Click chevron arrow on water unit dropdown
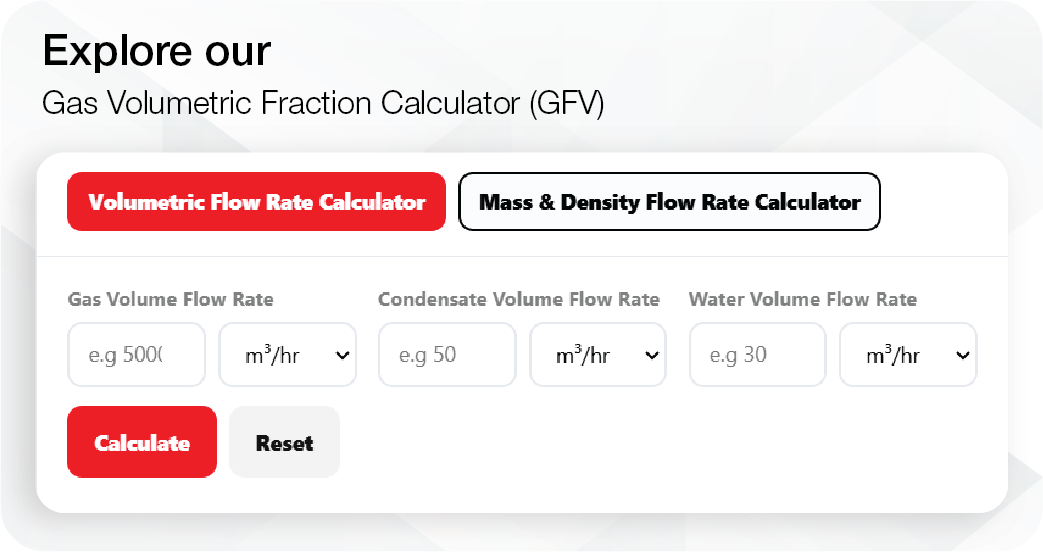Screen dimensions: 1043x552 click(x=963, y=355)
